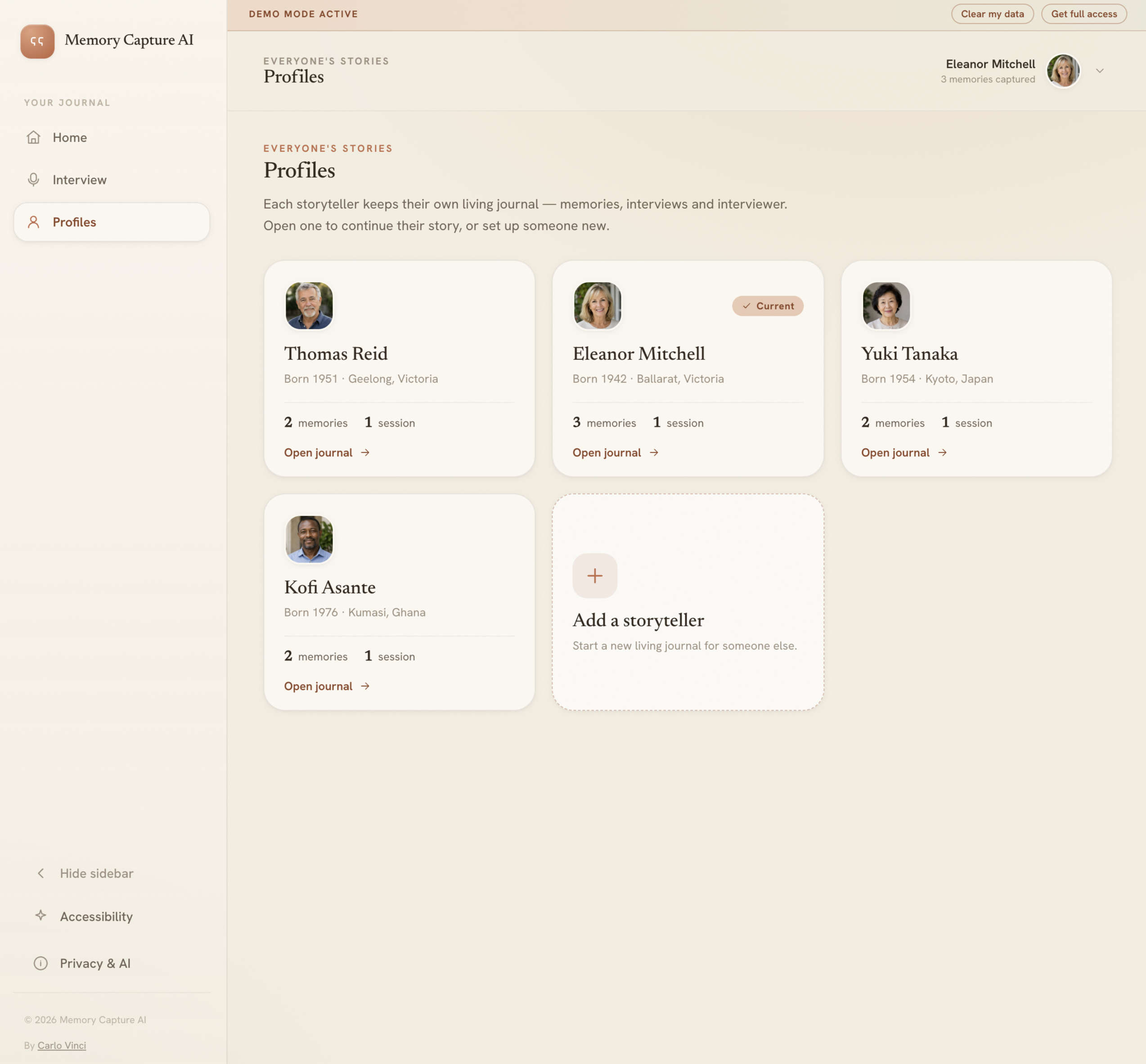Select the Profiles sidebar item
The width and height of the screenshot is (1146, 1064).
click(112, 222)
